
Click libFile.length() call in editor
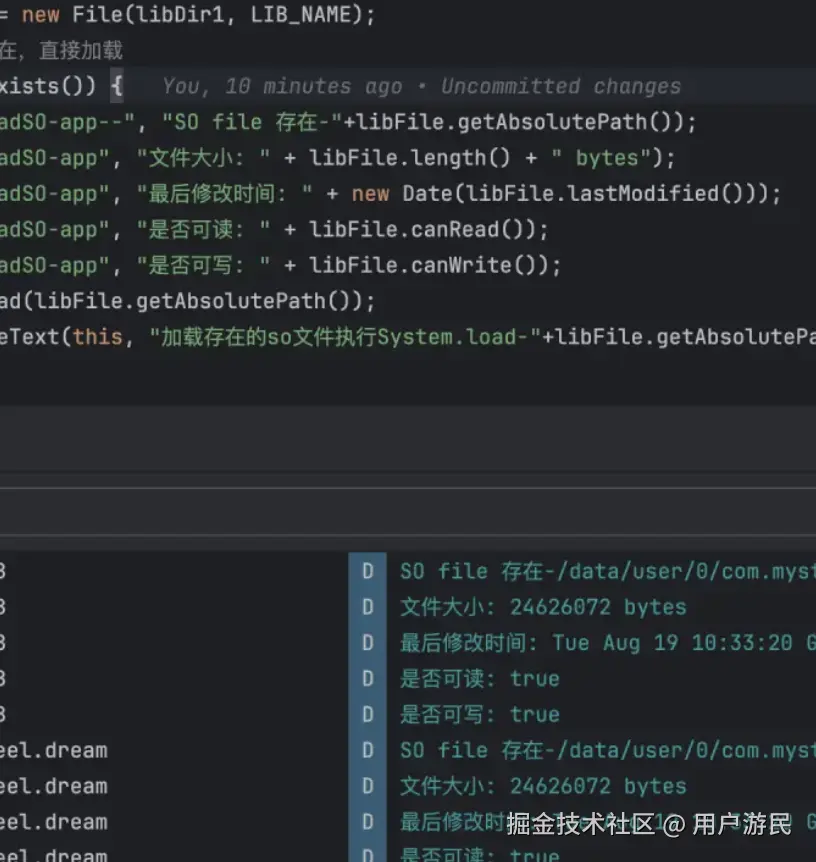tap(410, 158)
